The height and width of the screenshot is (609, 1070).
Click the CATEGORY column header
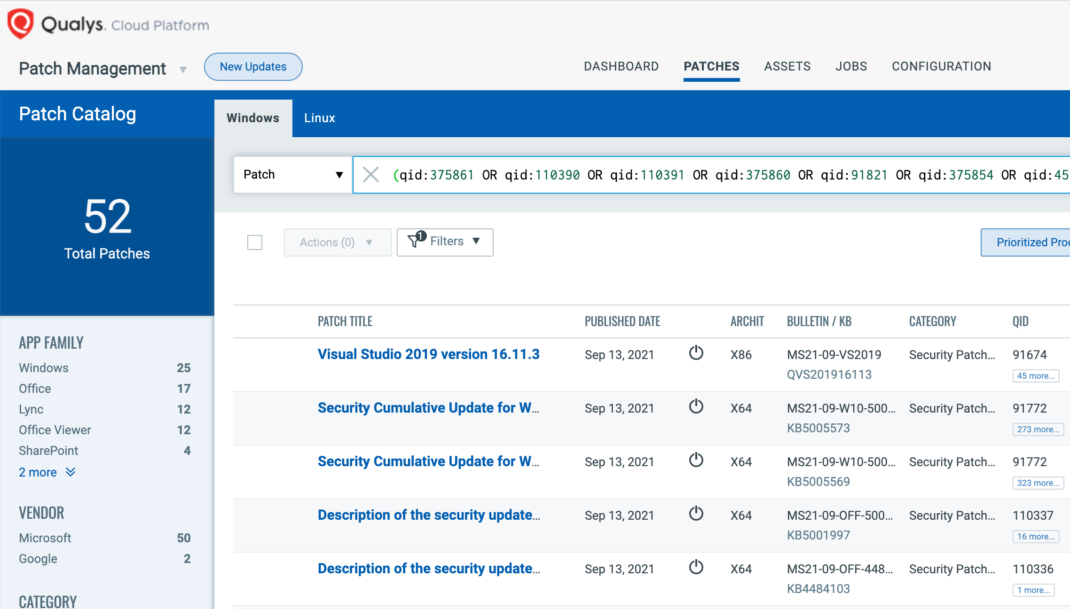[x=933, y=322]
